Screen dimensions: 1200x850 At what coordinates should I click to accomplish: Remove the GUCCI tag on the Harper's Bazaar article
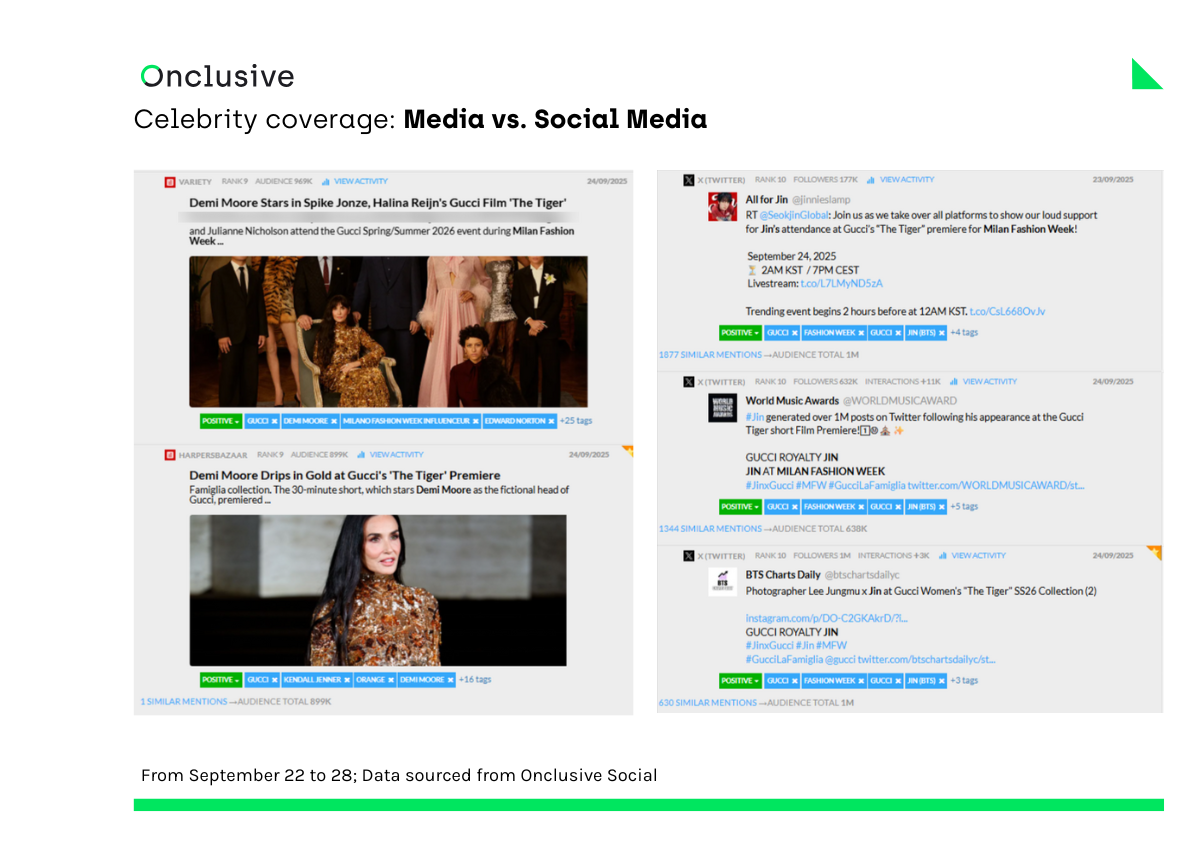click(274, 680)
